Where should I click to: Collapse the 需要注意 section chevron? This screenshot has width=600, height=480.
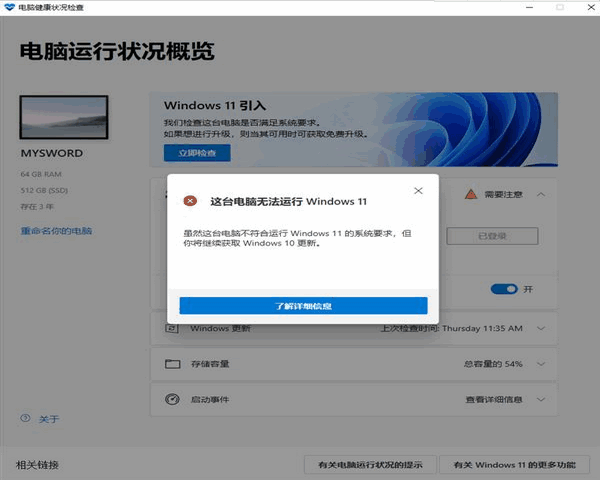coord(541,195)
